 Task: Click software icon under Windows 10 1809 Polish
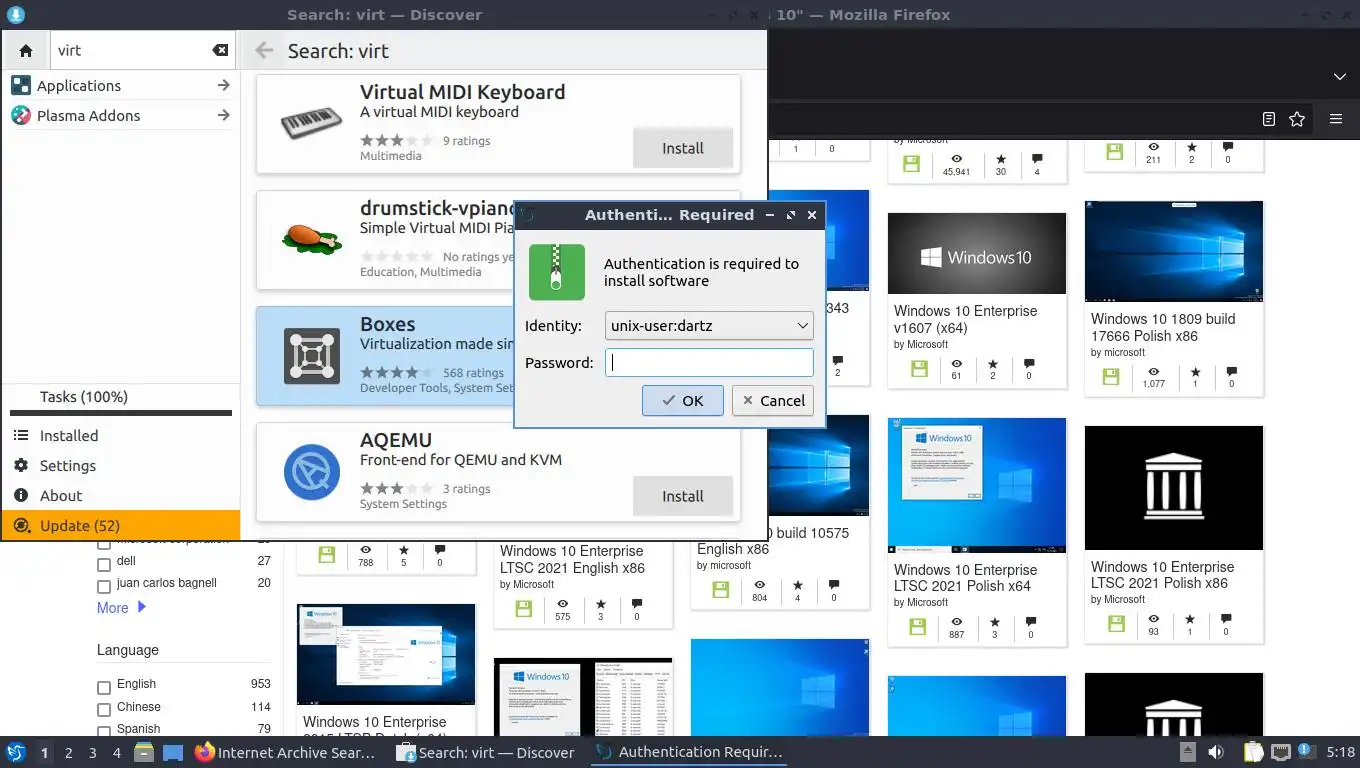click(1110, 377)
